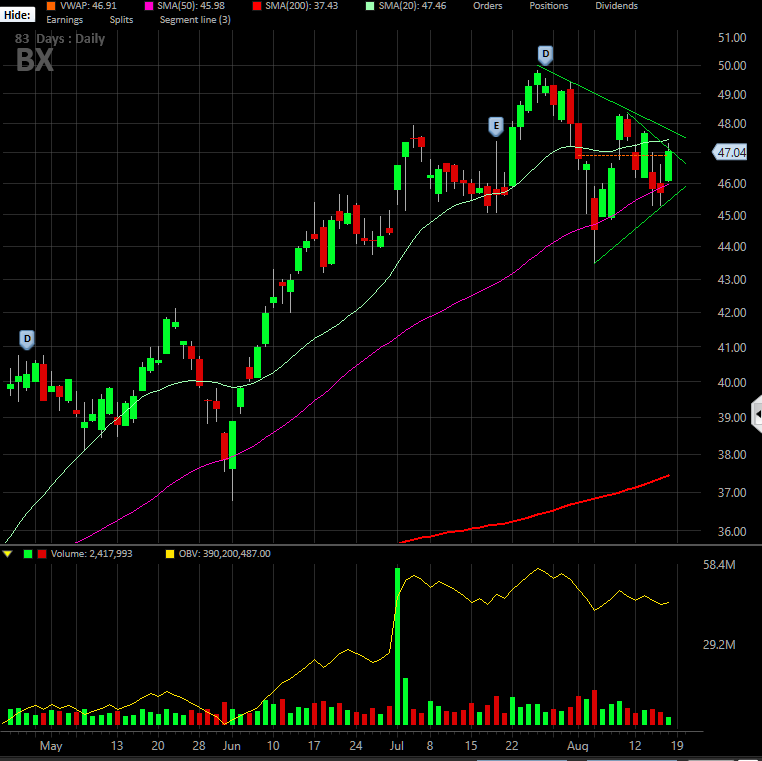Hide the SMA(200) indicator
Image resolution: width=762 pixels, height=761 pixels.
301,6
